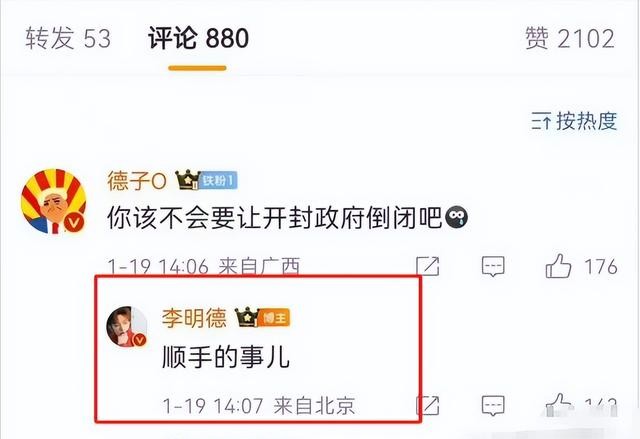Open 李明德's profile avatar
The height and width of the screenshot is (439, 640).
click(x=127, y=327)
